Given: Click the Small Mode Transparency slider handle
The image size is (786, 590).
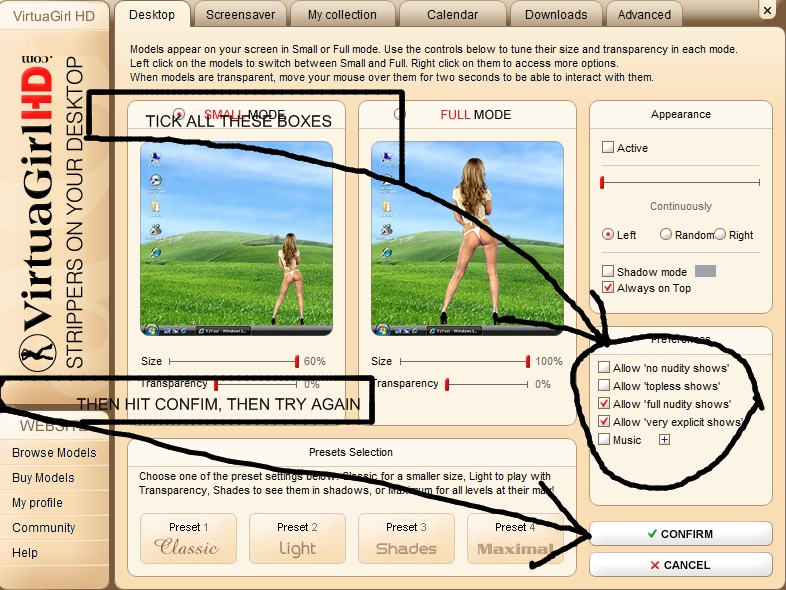Looking at the screenshot, I should click(216, 384).
